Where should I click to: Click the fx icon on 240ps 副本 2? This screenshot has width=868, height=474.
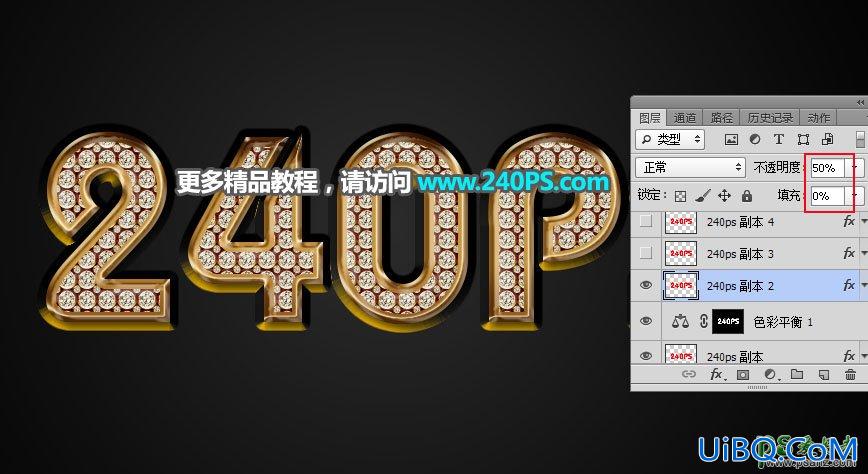[849, 285]
